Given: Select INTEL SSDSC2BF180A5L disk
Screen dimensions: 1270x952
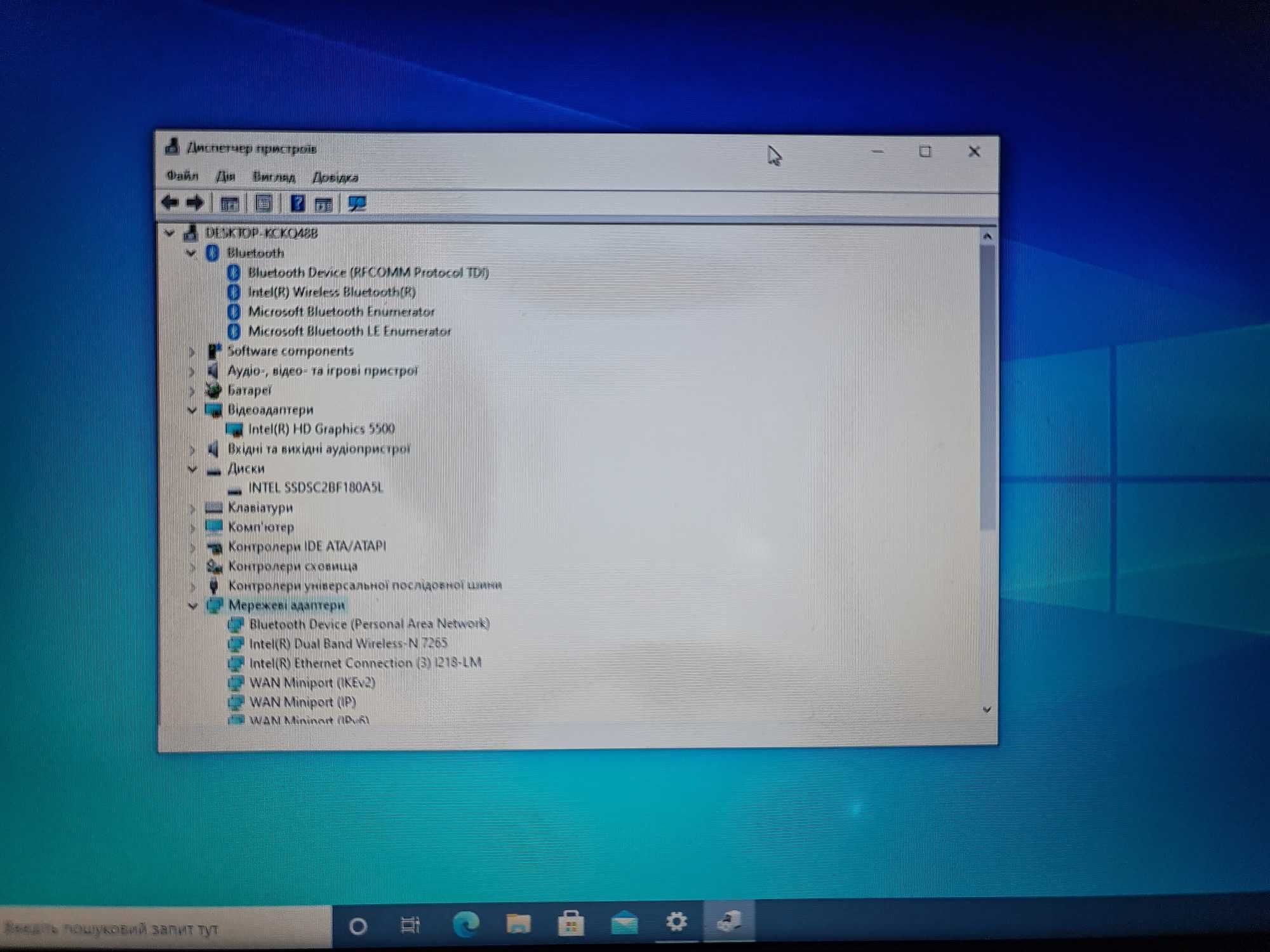Looking at the screenshot, I should point(316,487).
